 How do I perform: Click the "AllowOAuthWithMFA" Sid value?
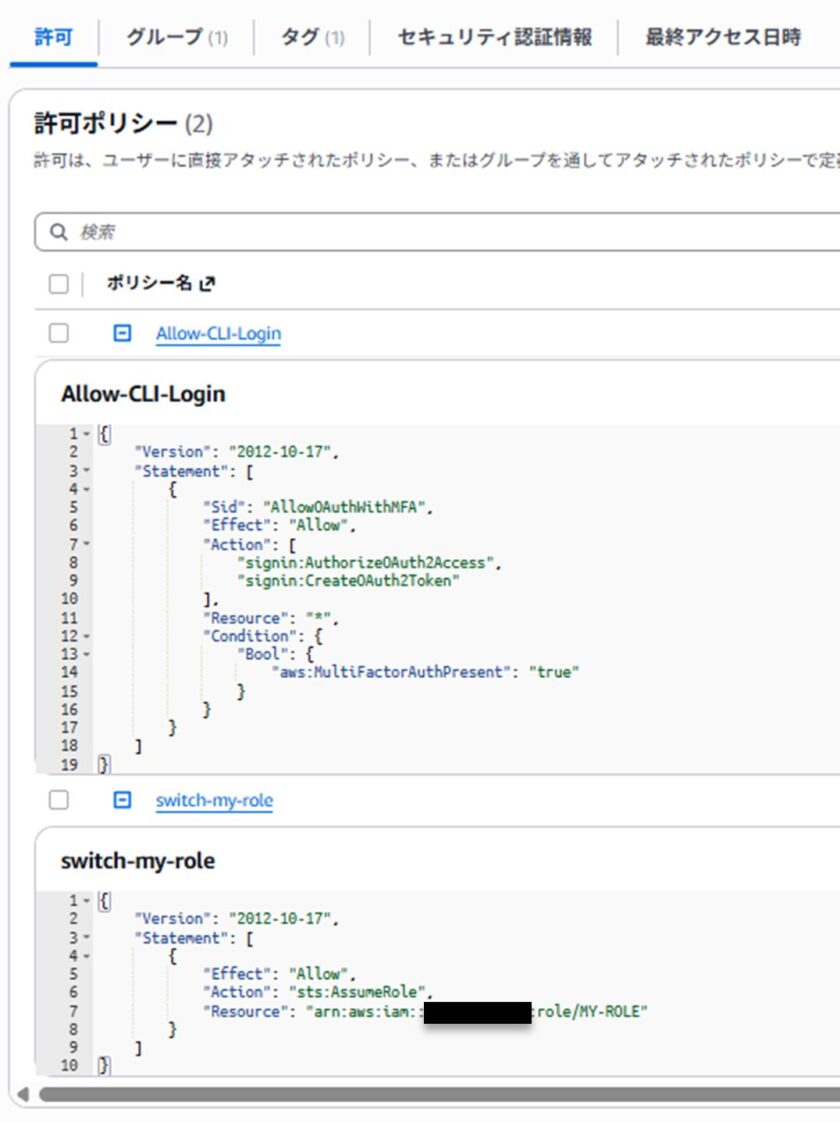(x=347, y=507)
